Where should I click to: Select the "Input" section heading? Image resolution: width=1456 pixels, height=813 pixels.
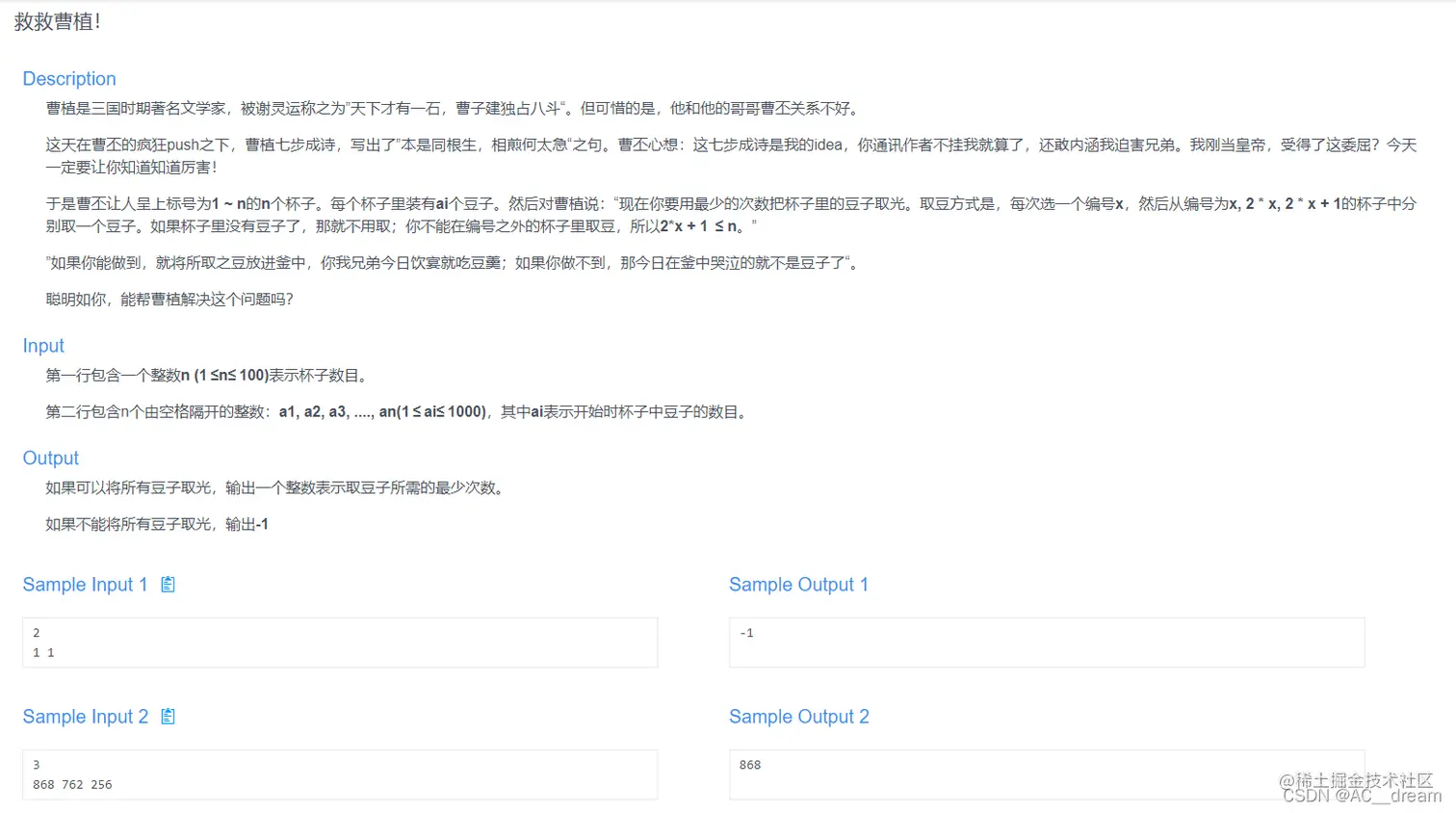coord(43,346)
